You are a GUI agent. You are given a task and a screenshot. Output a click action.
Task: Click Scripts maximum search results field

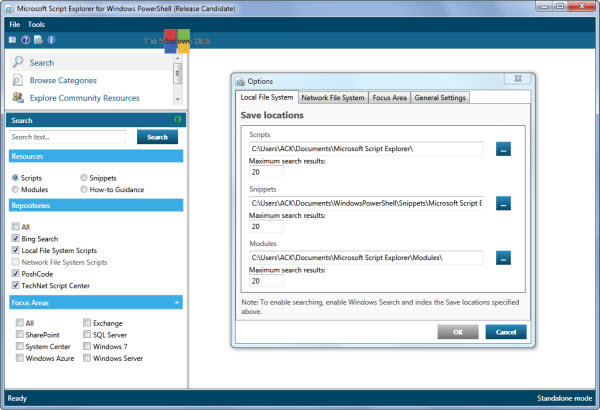pos(266,172)
